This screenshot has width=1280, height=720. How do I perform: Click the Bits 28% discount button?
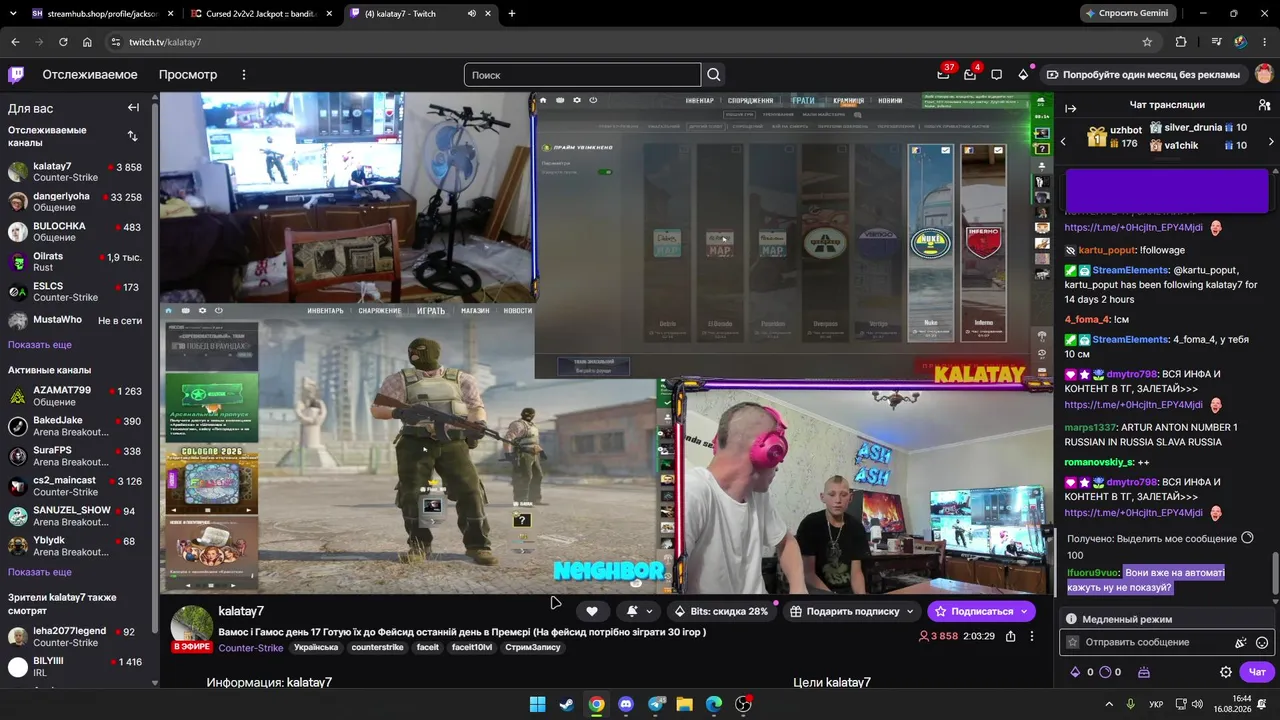point(722,611)
